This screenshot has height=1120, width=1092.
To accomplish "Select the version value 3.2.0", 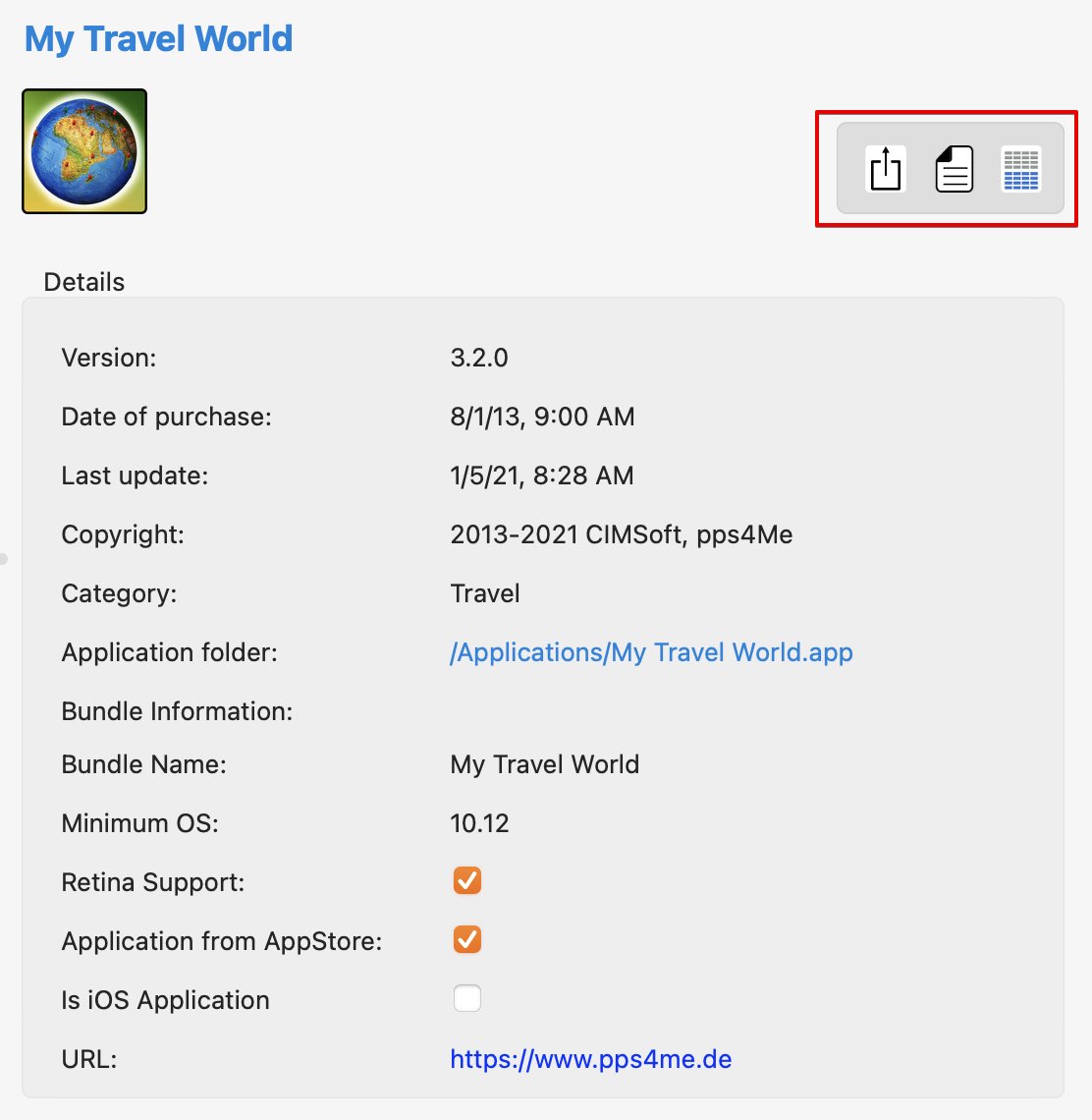I will point(479,358).
